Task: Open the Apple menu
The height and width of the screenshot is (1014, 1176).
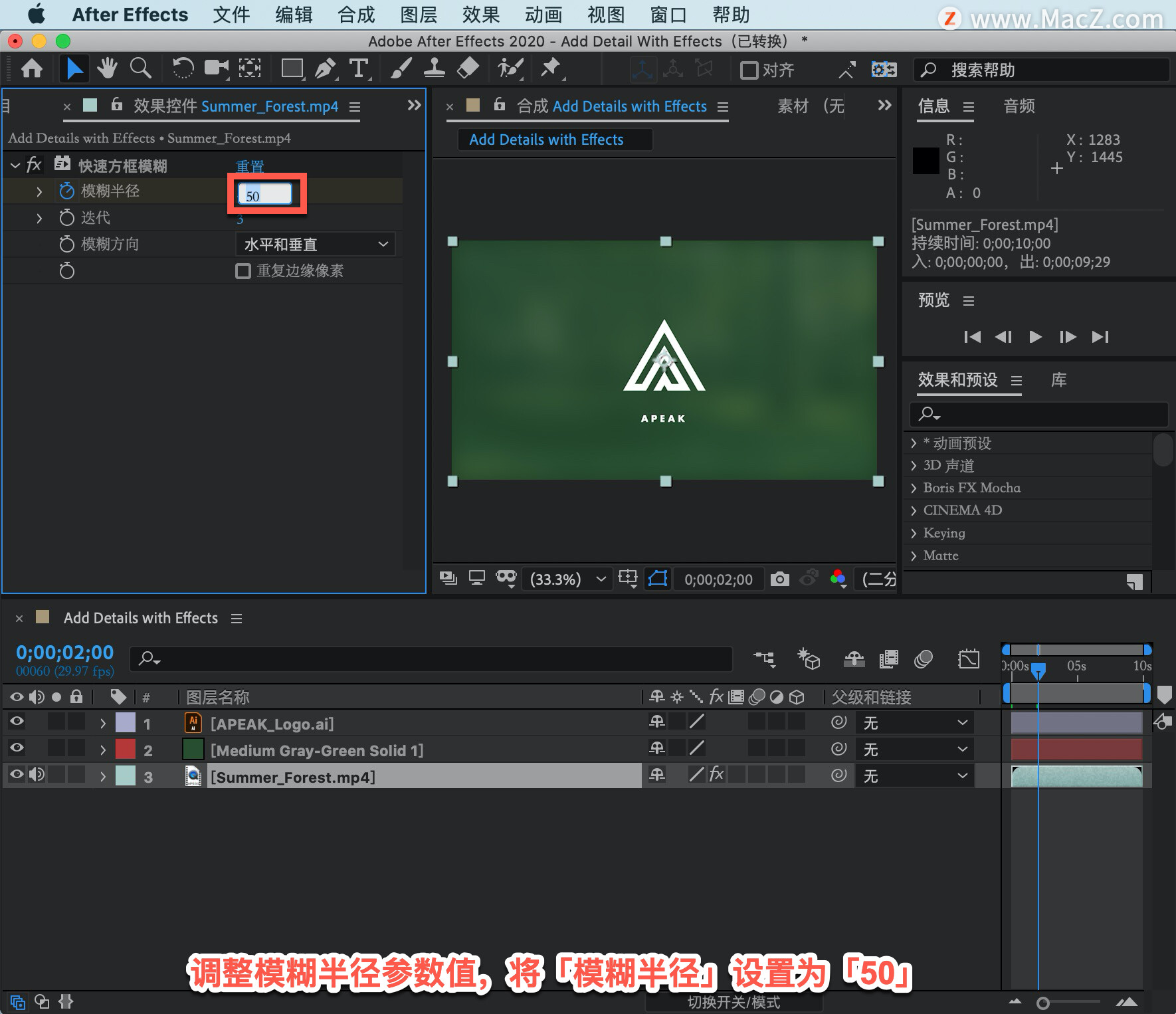Action: pyautogui.click(x=36, y=14)
